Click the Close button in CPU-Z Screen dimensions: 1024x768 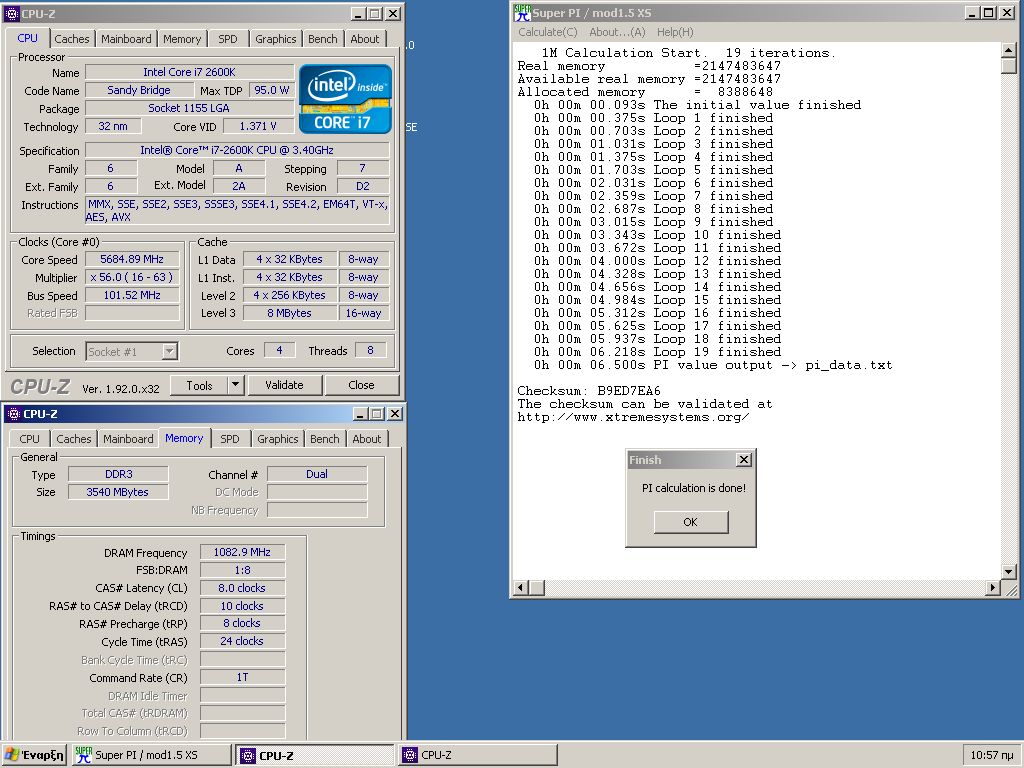coord(361,385)
